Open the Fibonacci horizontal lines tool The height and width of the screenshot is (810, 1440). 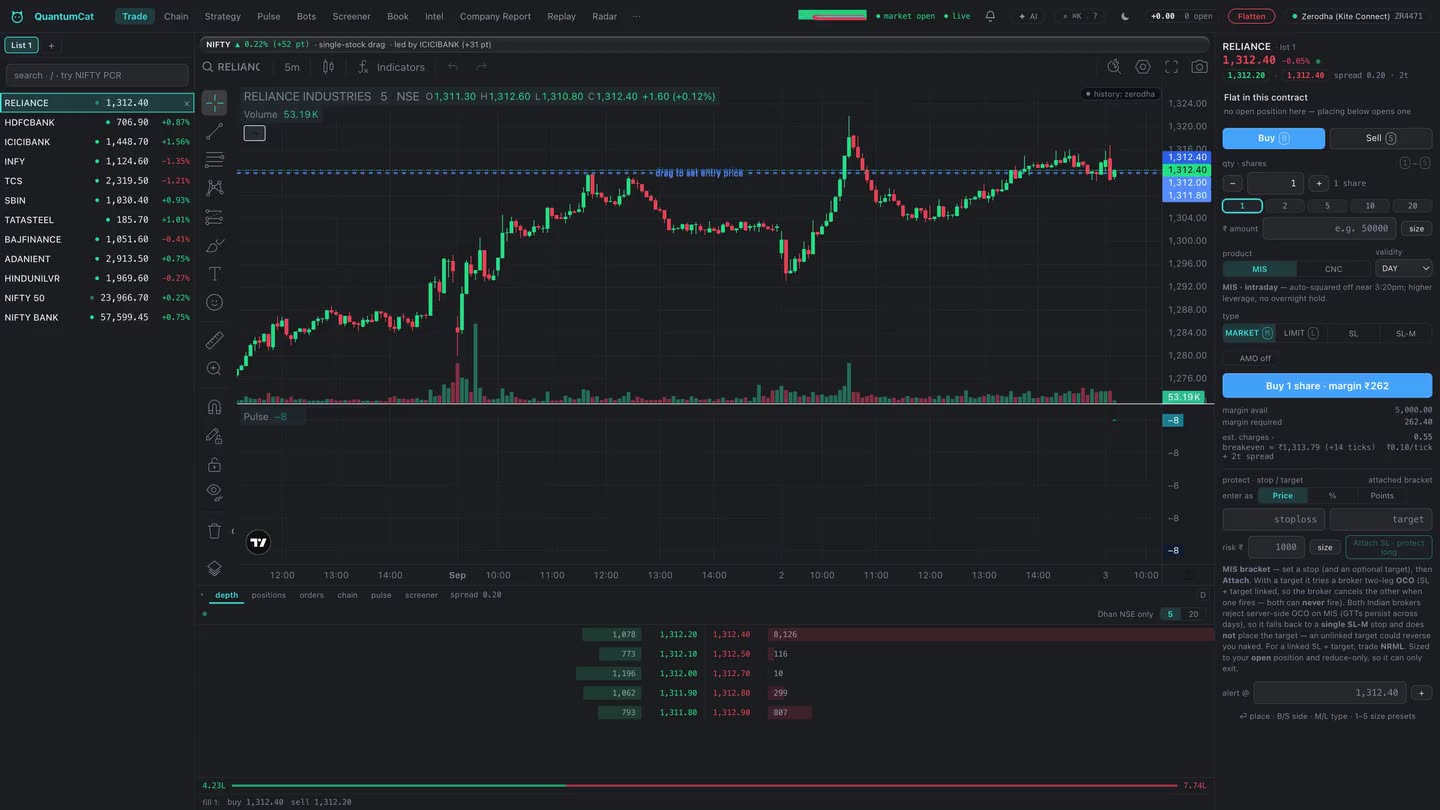pyautogui.click(x=214, y=160)
